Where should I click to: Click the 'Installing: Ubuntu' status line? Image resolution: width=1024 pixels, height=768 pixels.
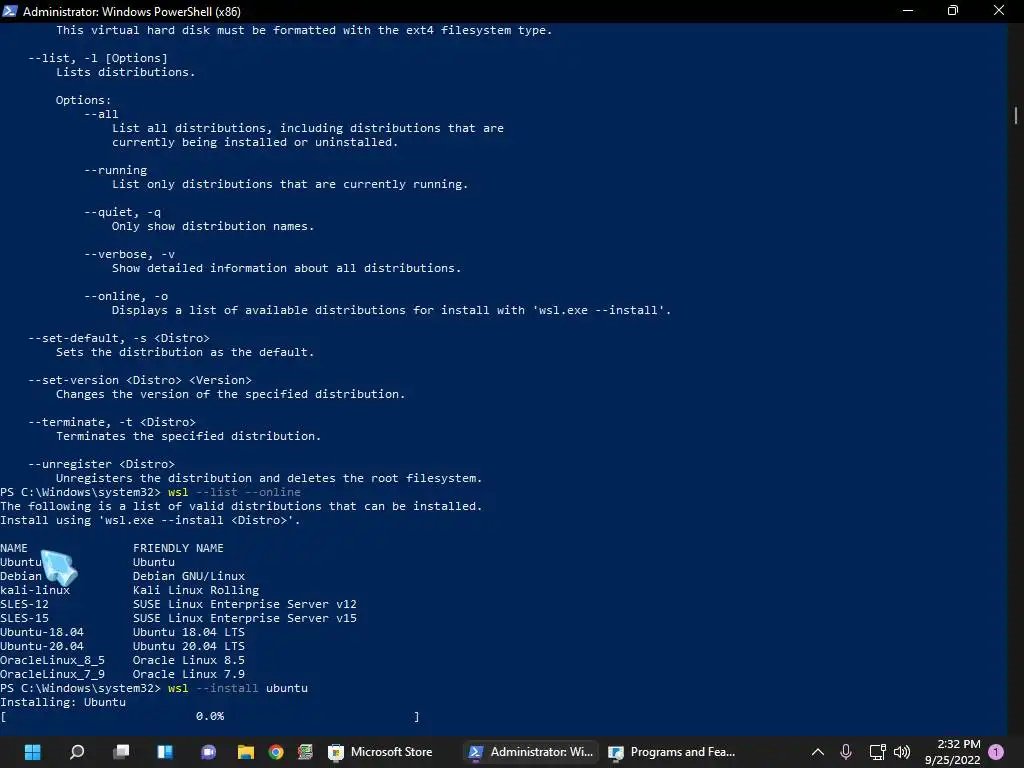point(63,702)
